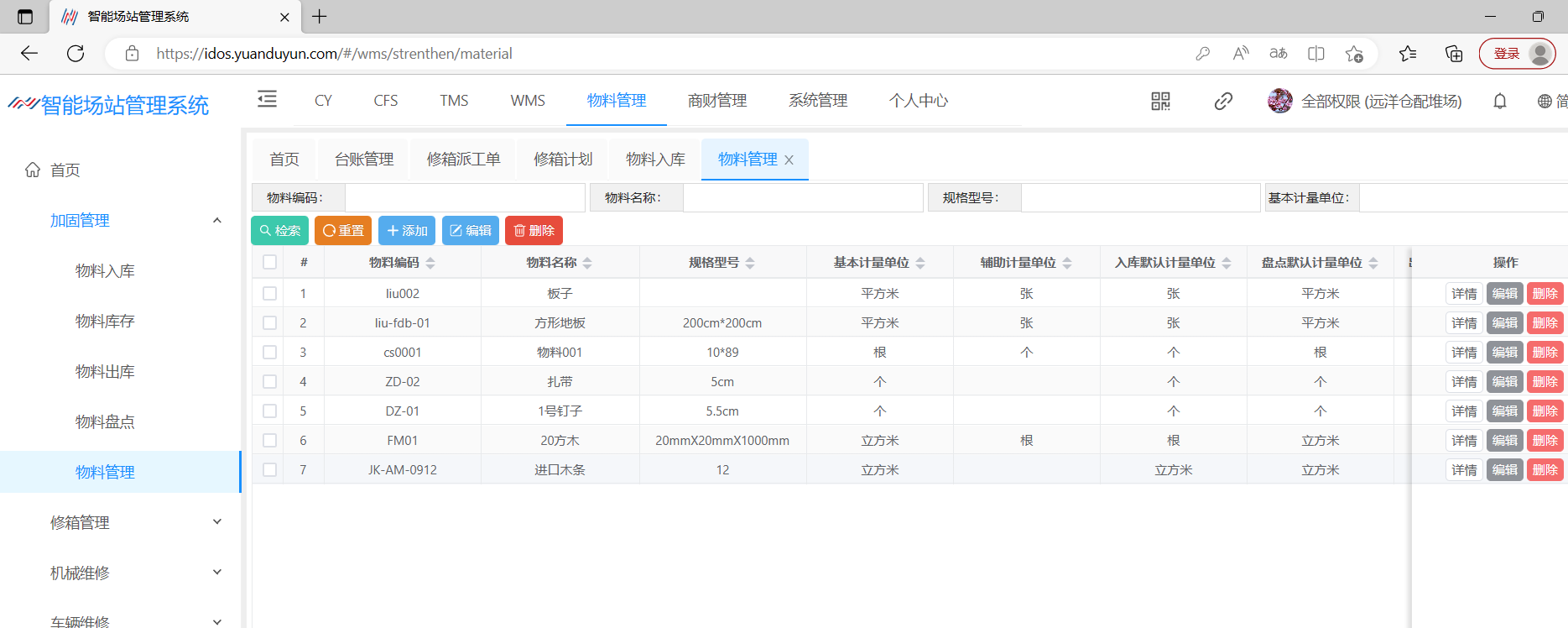Collapse the 加固管理 sidebar menu
The width and height of the screenshot is (1568, 628).
pos(217,220)
